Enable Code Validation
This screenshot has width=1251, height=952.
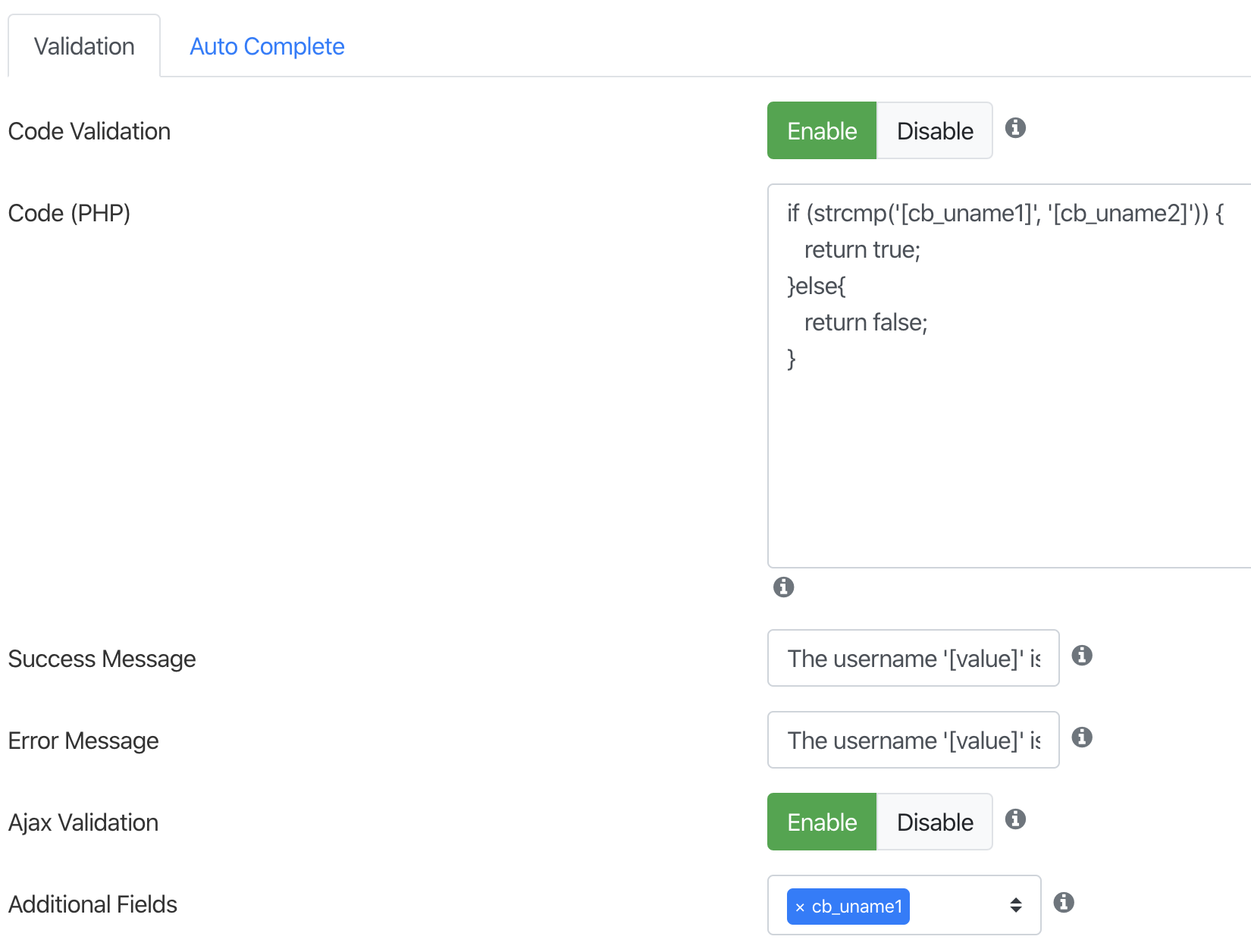point(822,130)
